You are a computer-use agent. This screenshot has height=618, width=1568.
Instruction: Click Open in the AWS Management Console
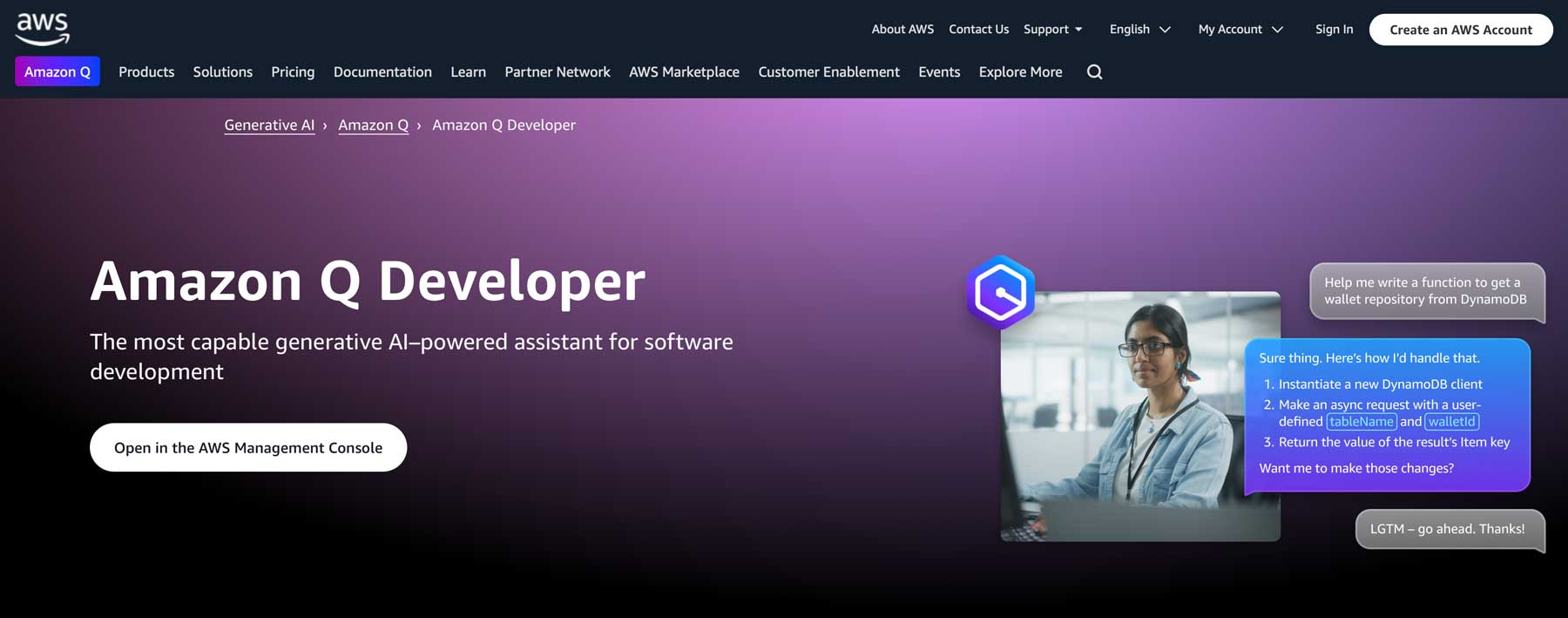[248, 447]
